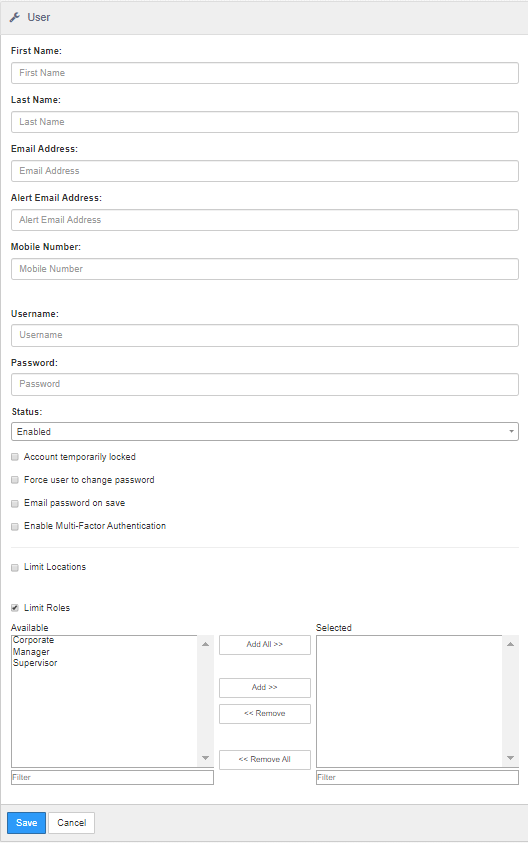528x843 pixels.
Task: Click the wrench icon beside User title
Action: coord(15,17)
